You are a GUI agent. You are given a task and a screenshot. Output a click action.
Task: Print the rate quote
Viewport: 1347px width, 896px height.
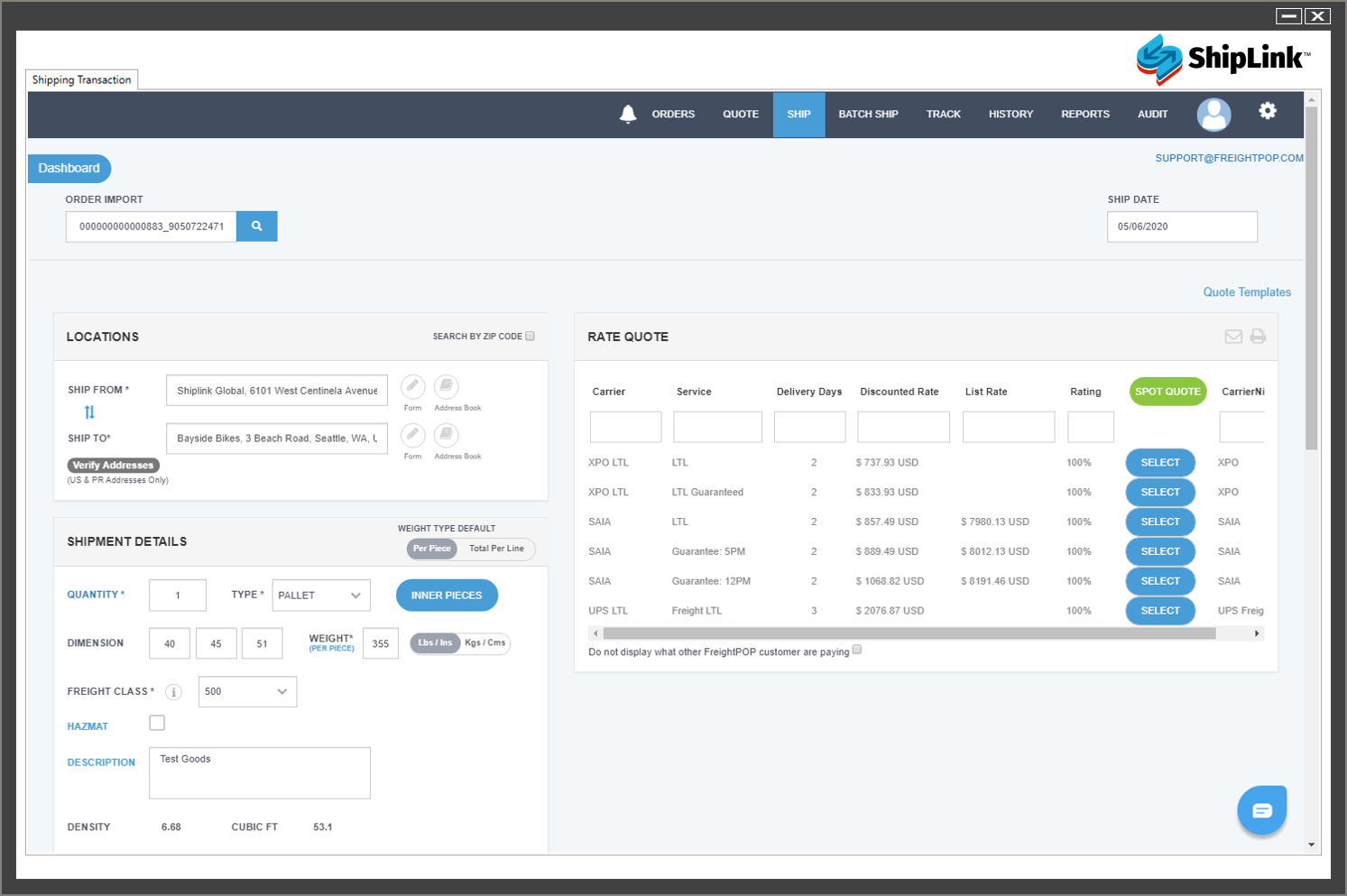[x=1258, y=337]
